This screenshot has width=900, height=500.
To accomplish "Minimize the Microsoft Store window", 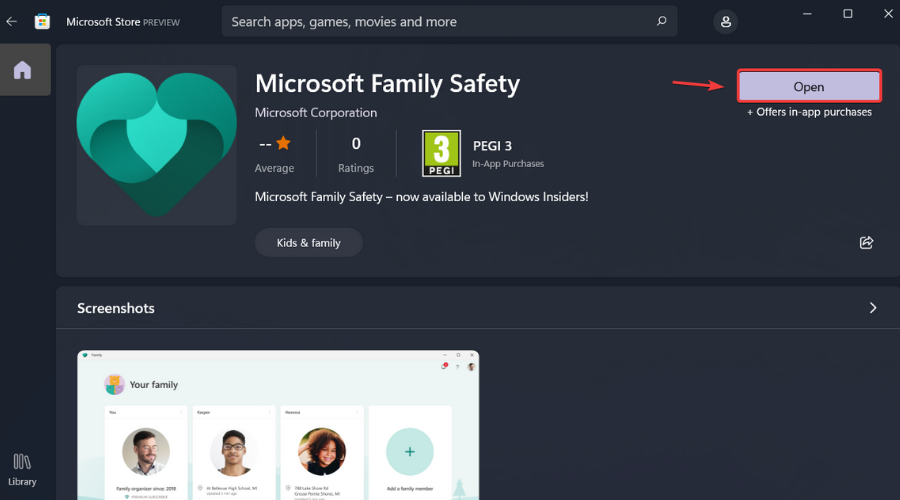I will pos(807,14).
